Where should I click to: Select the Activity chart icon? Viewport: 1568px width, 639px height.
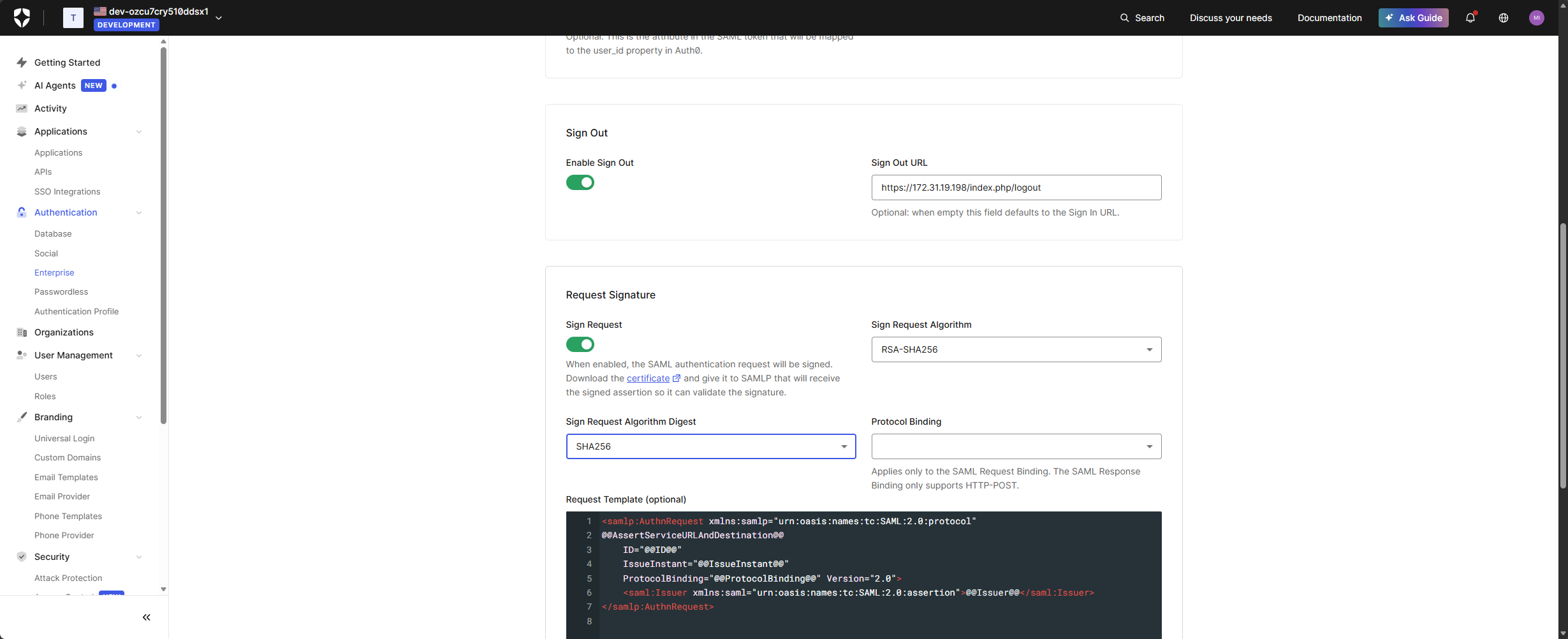click(21, 108)
